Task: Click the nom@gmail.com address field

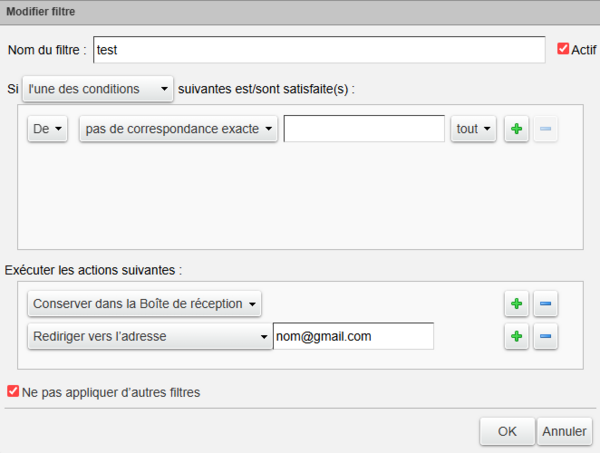Action: coord(353,336)
